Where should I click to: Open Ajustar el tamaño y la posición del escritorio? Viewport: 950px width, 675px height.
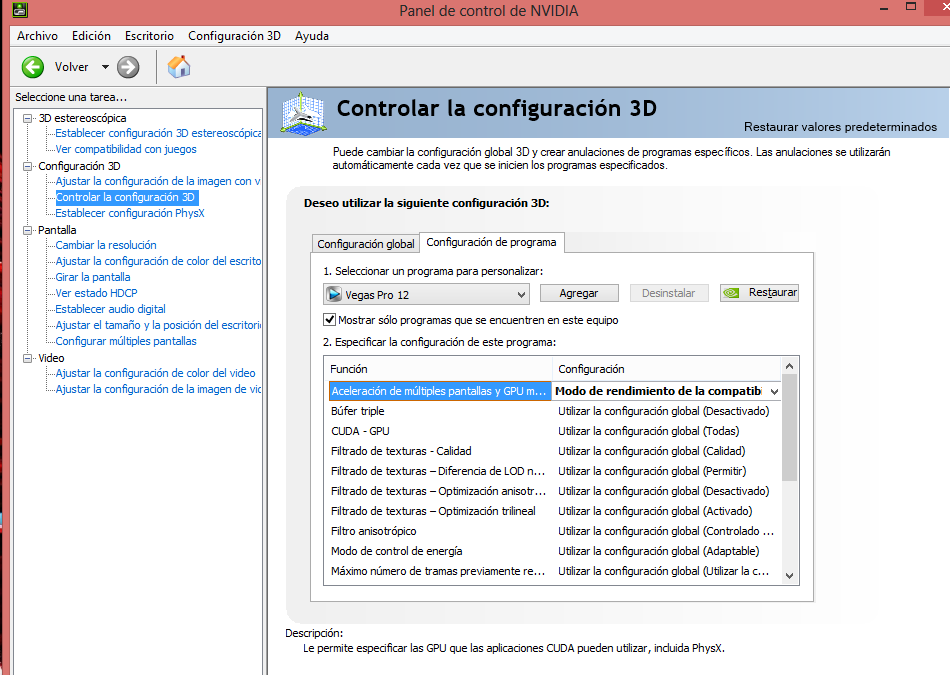click(x=158, y=325)
